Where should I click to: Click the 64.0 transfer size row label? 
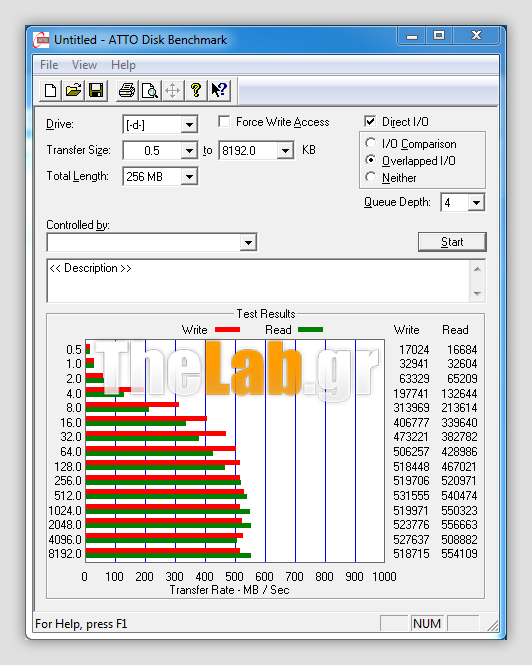71,452
